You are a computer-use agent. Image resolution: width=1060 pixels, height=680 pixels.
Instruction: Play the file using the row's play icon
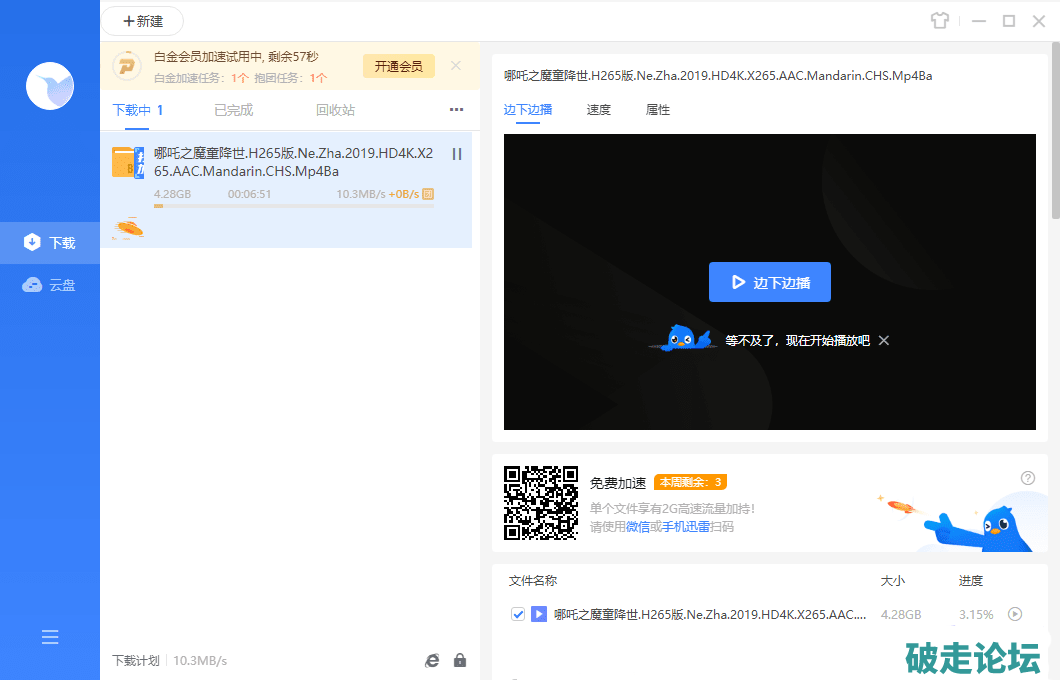click(x=1015, y=614)
